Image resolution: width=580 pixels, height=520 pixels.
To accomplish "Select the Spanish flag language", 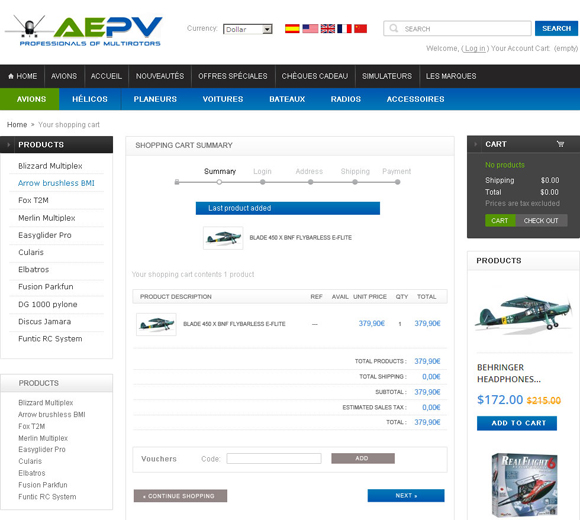I will click(x=292, y=28).
